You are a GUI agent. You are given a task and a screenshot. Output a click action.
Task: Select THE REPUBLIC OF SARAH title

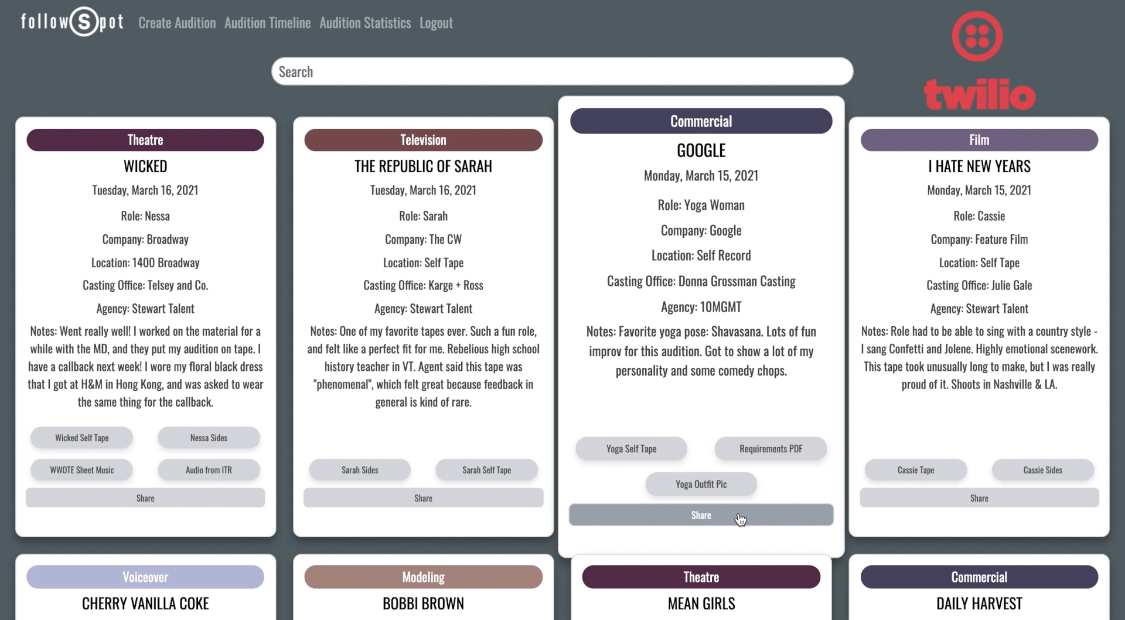[x=423, y=166]
